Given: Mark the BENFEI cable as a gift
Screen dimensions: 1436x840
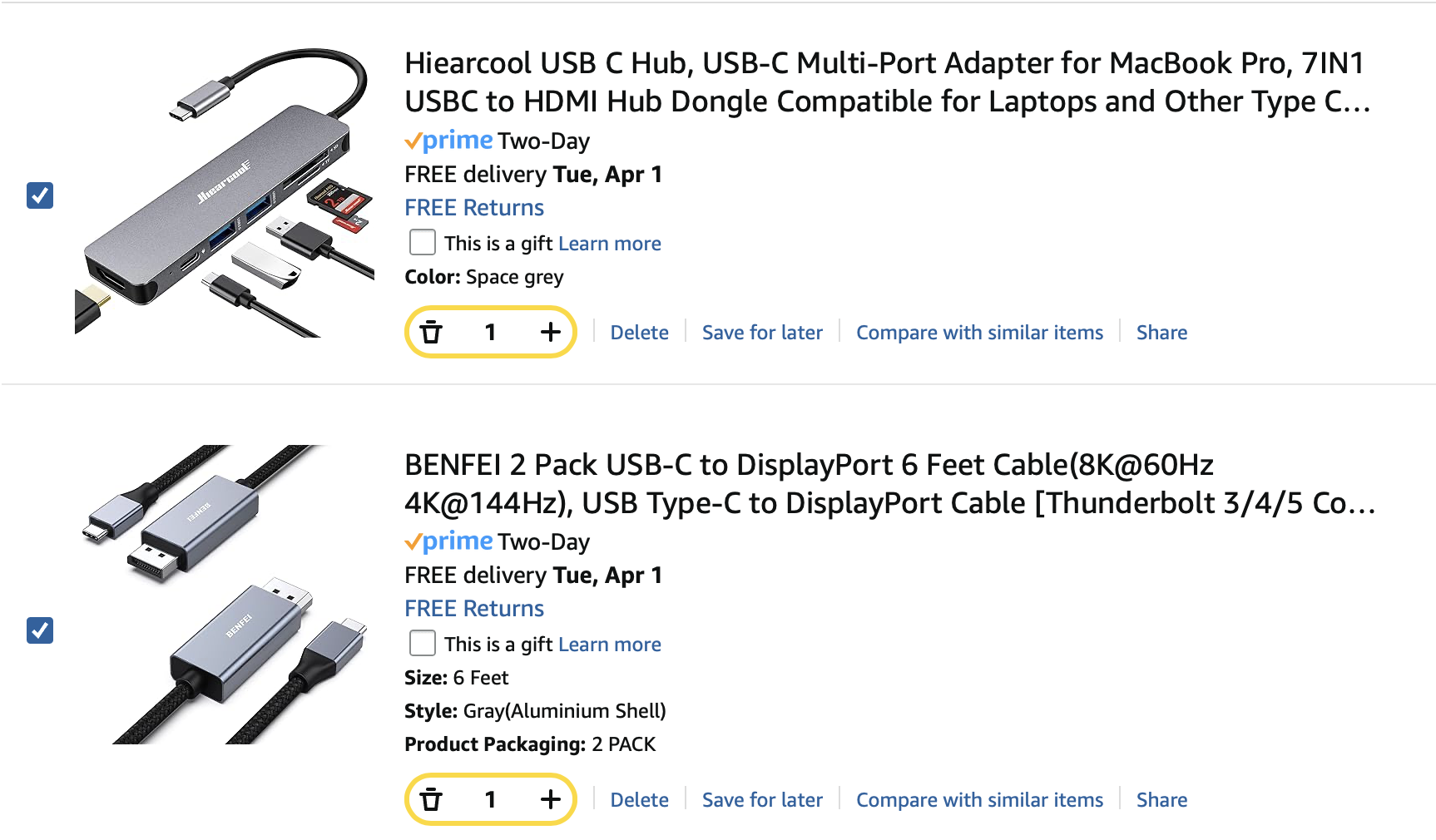Looking at the screenshot, I should pos(423,644).
